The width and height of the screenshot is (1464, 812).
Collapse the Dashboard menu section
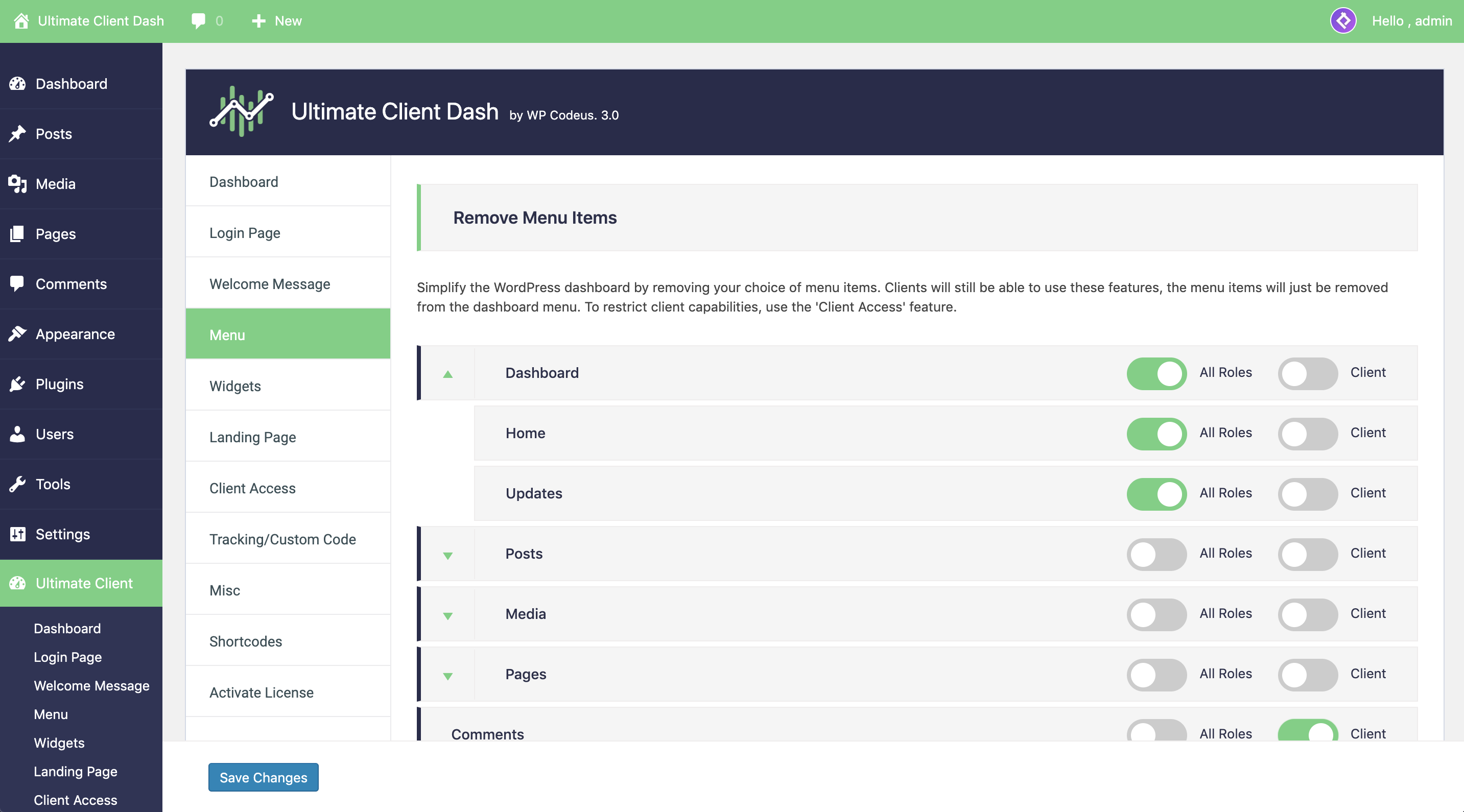pyautogui.click(x=448, y=372)
